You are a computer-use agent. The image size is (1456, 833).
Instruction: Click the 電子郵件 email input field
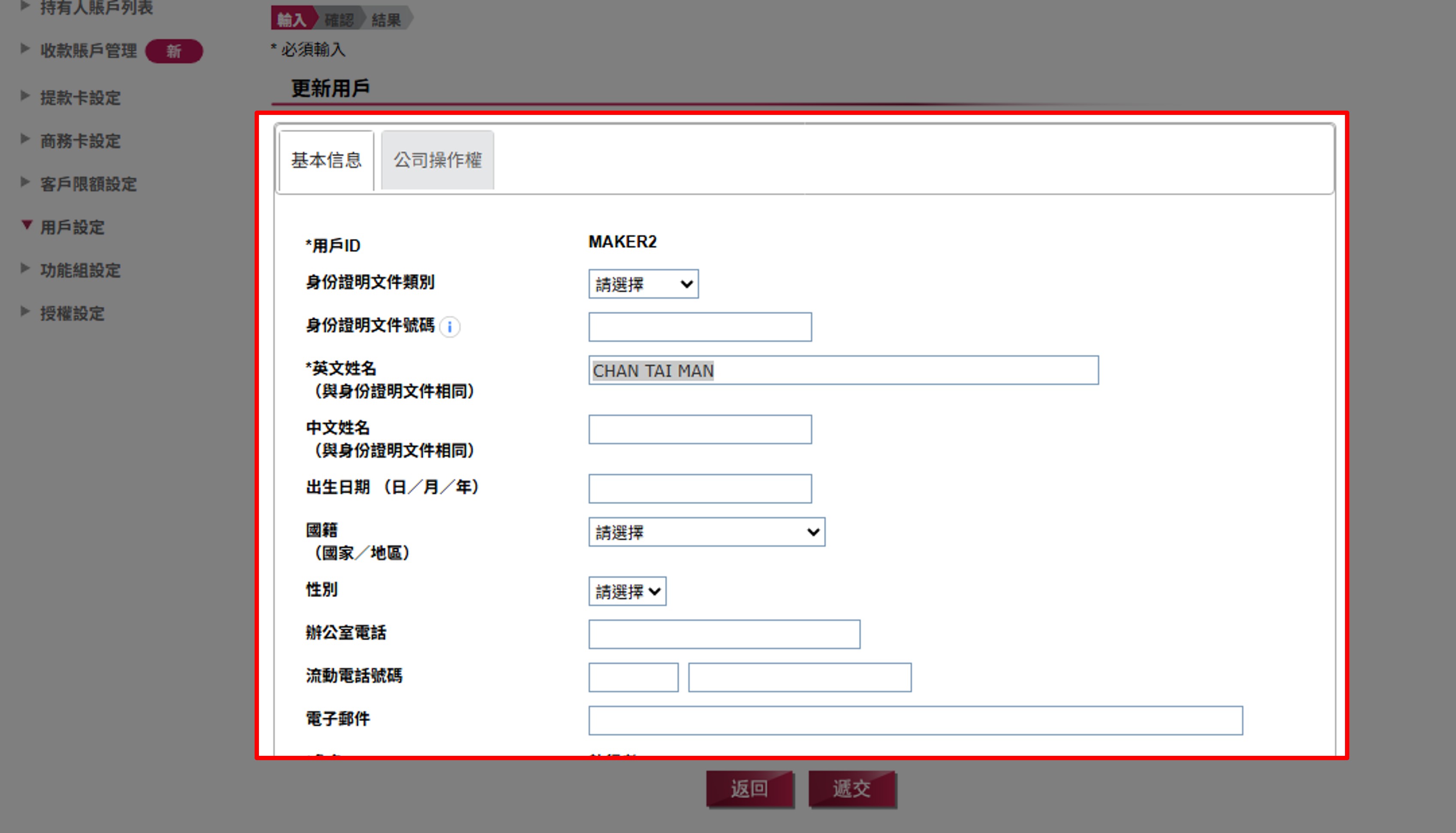(x=915, y=720)
